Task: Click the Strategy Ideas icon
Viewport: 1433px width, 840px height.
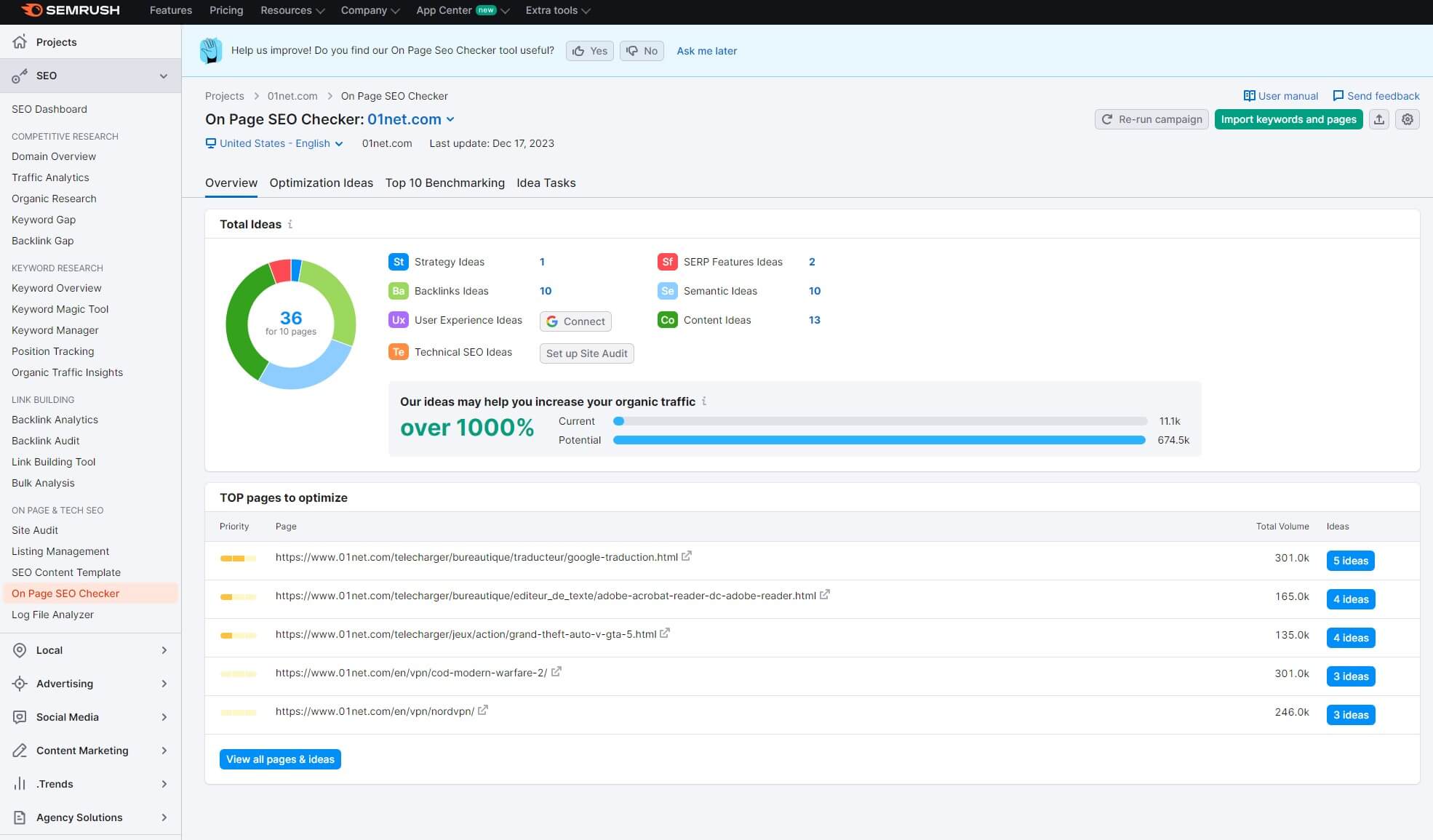Action: [x=396, y=262]
